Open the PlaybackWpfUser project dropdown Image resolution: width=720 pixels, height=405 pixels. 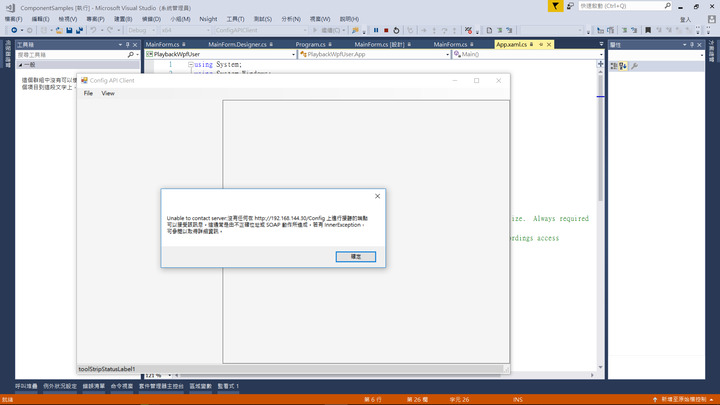click(x=290, y=54)
